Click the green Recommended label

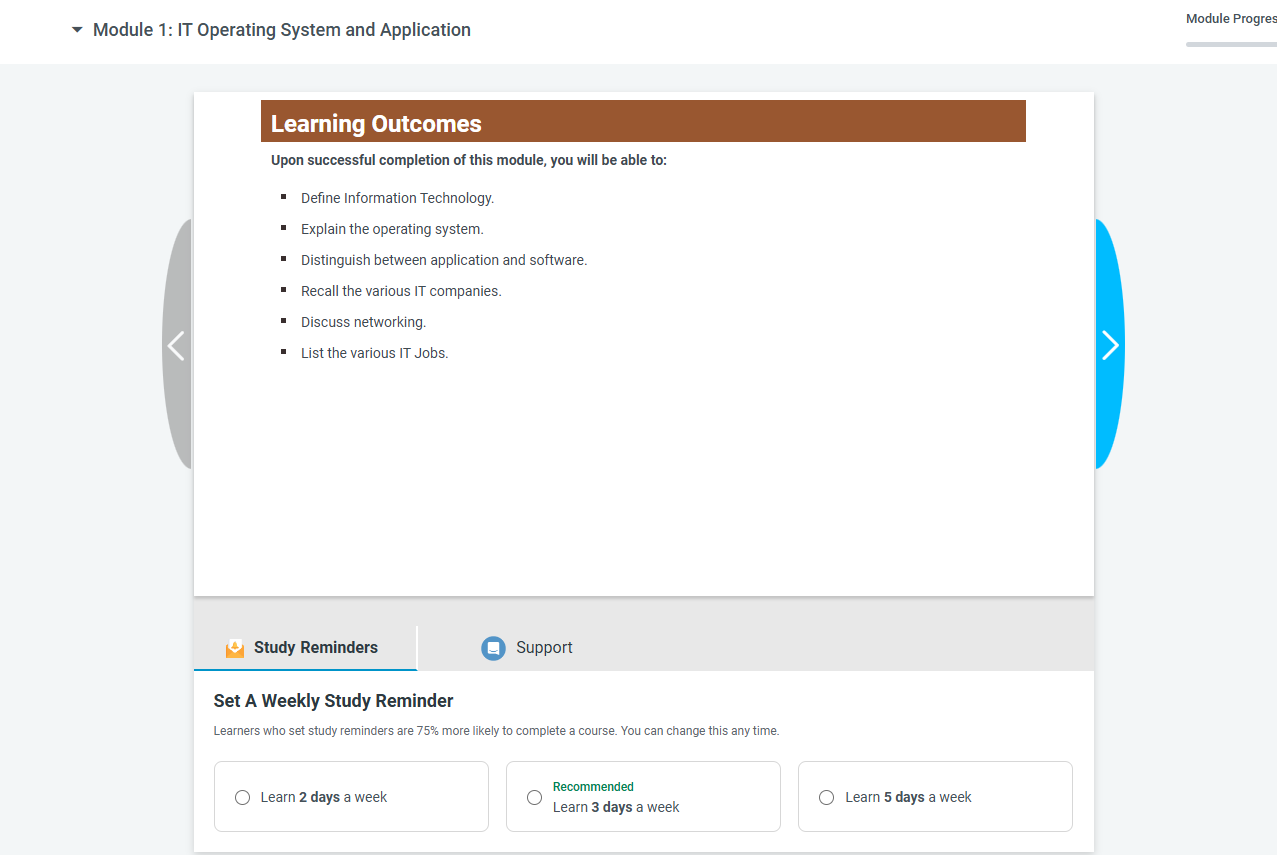point(593,787)
